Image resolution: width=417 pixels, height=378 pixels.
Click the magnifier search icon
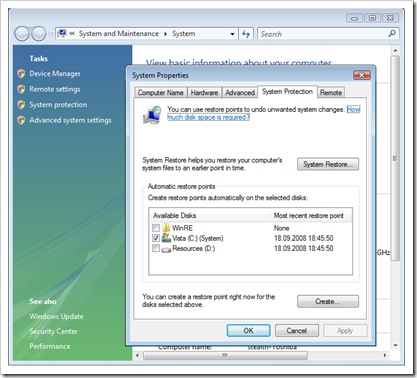pos(392,33)
